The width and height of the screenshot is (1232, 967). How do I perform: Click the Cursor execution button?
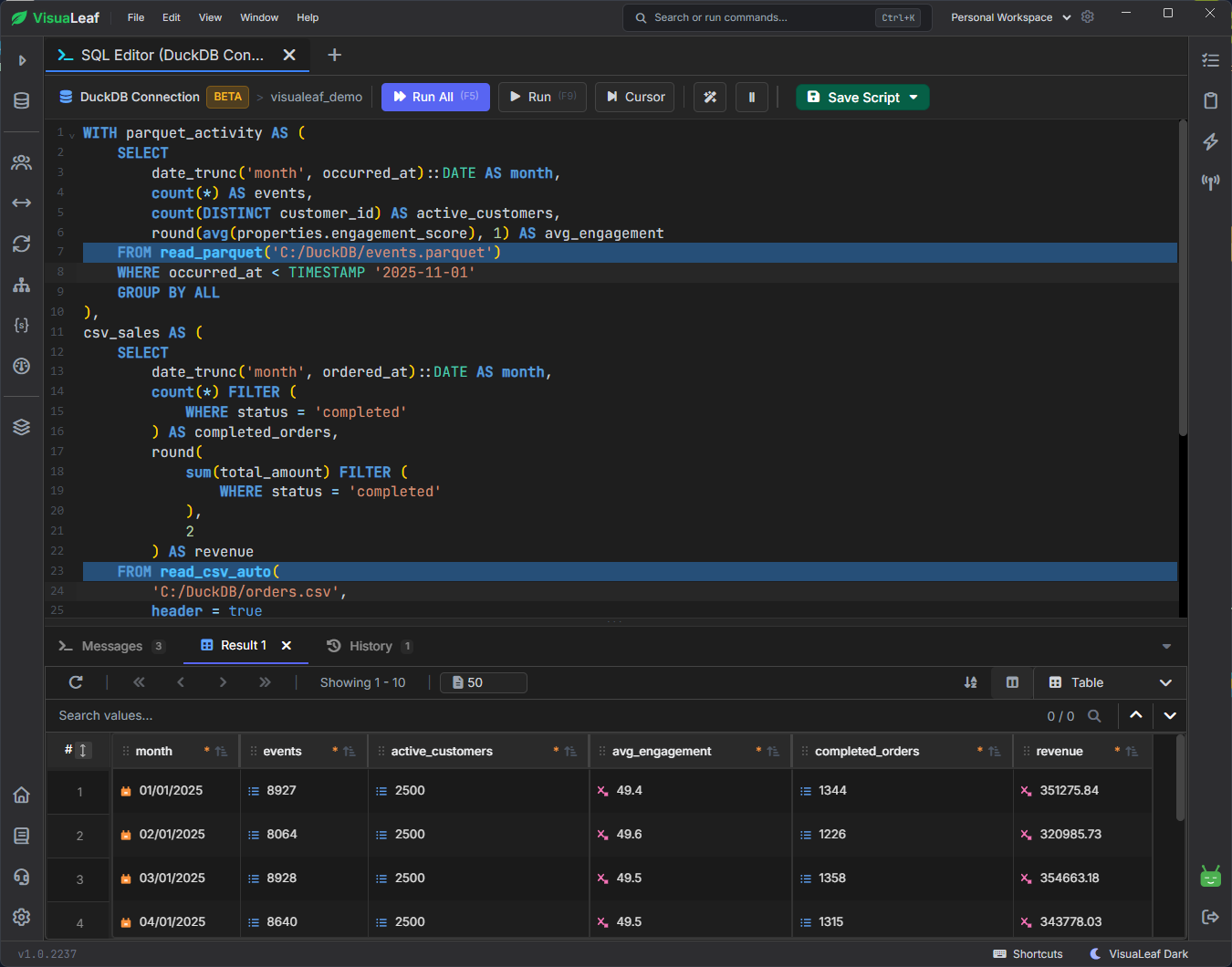pyautogui.click(x=635, y=97)
